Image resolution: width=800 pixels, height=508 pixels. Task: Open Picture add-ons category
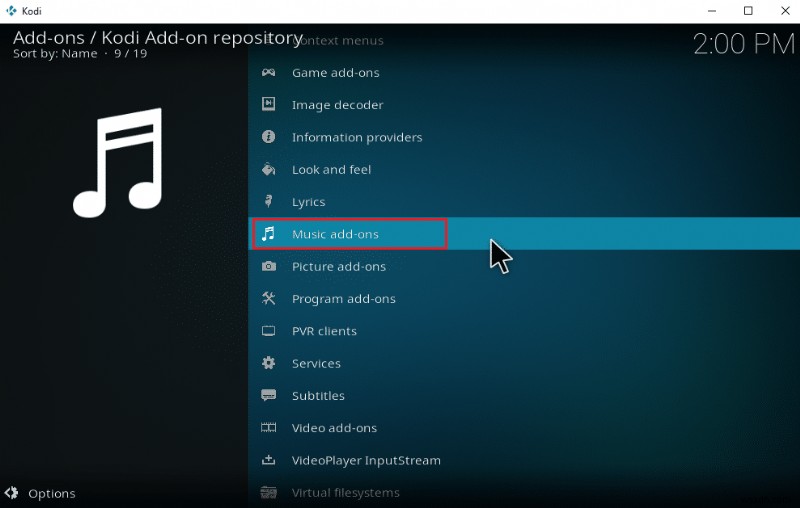[524, 266]
